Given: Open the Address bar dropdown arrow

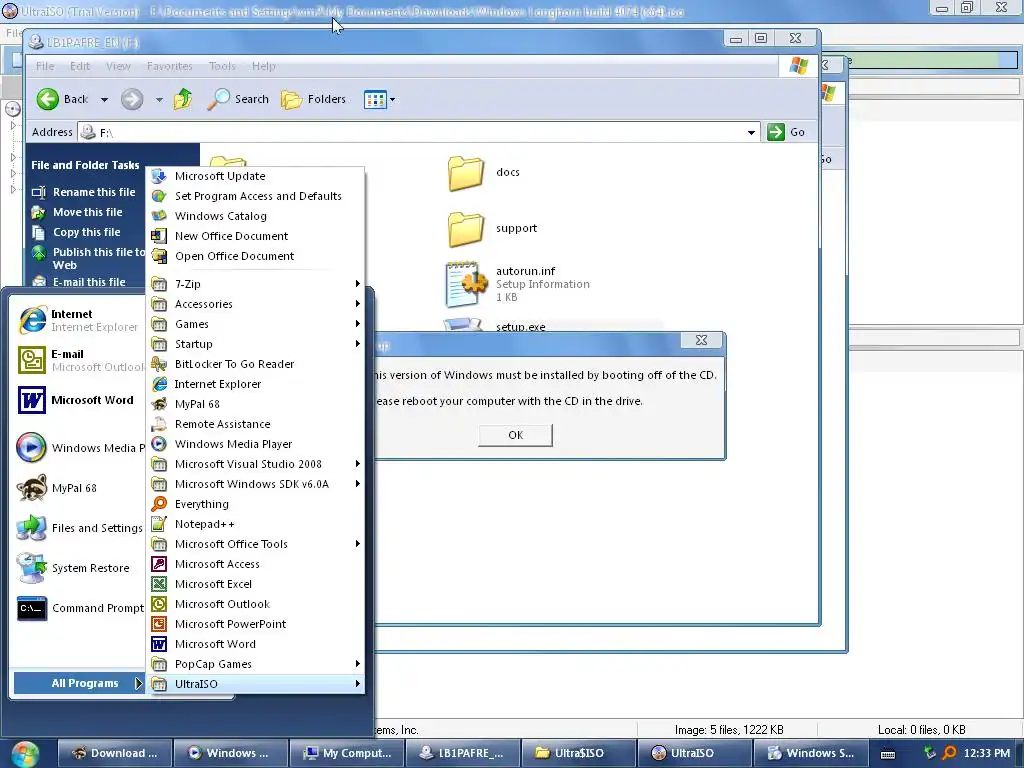Looking at the screenshot, I should (x=752, y=133).
